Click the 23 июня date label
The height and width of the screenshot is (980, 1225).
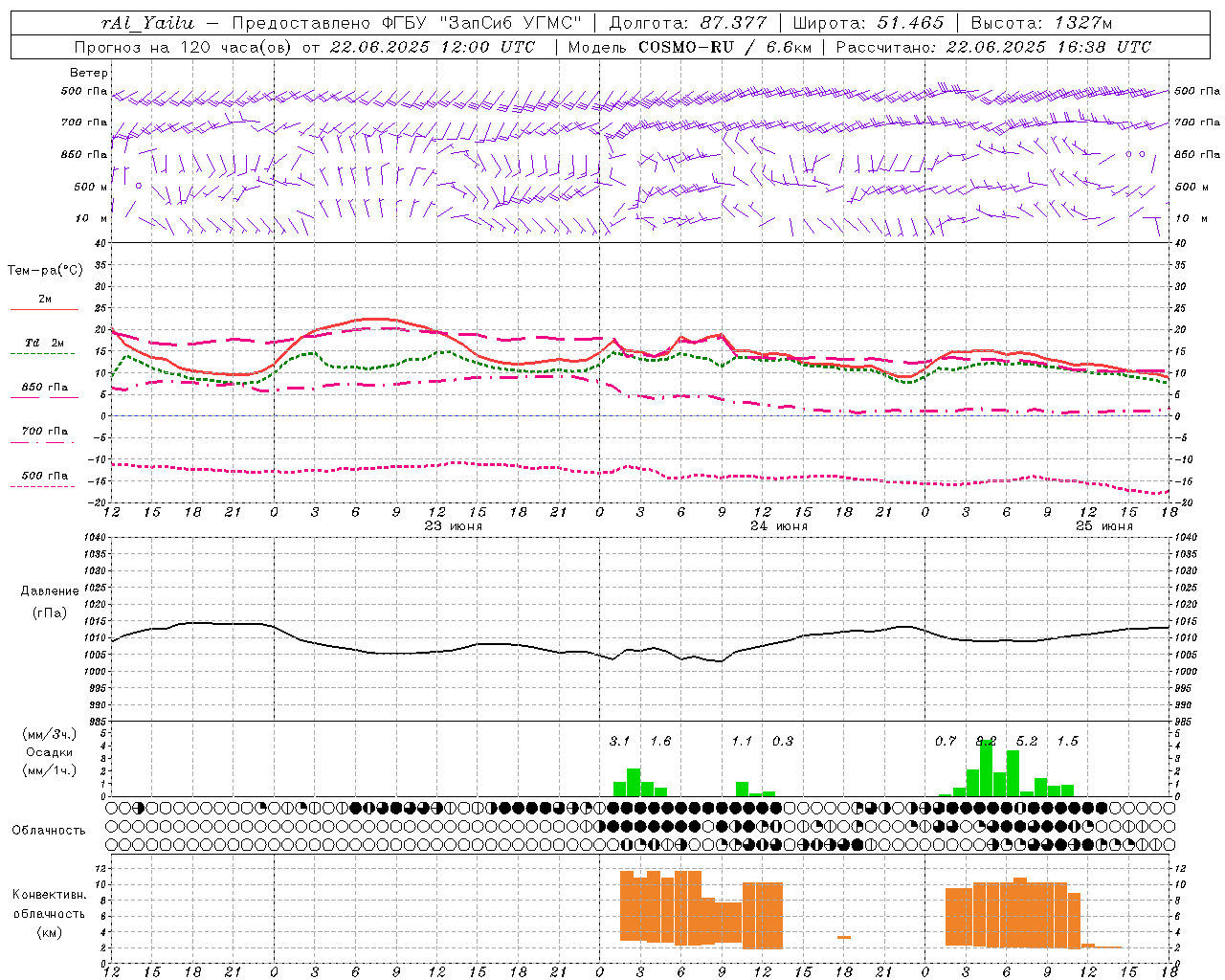click(x=454, y=526)
